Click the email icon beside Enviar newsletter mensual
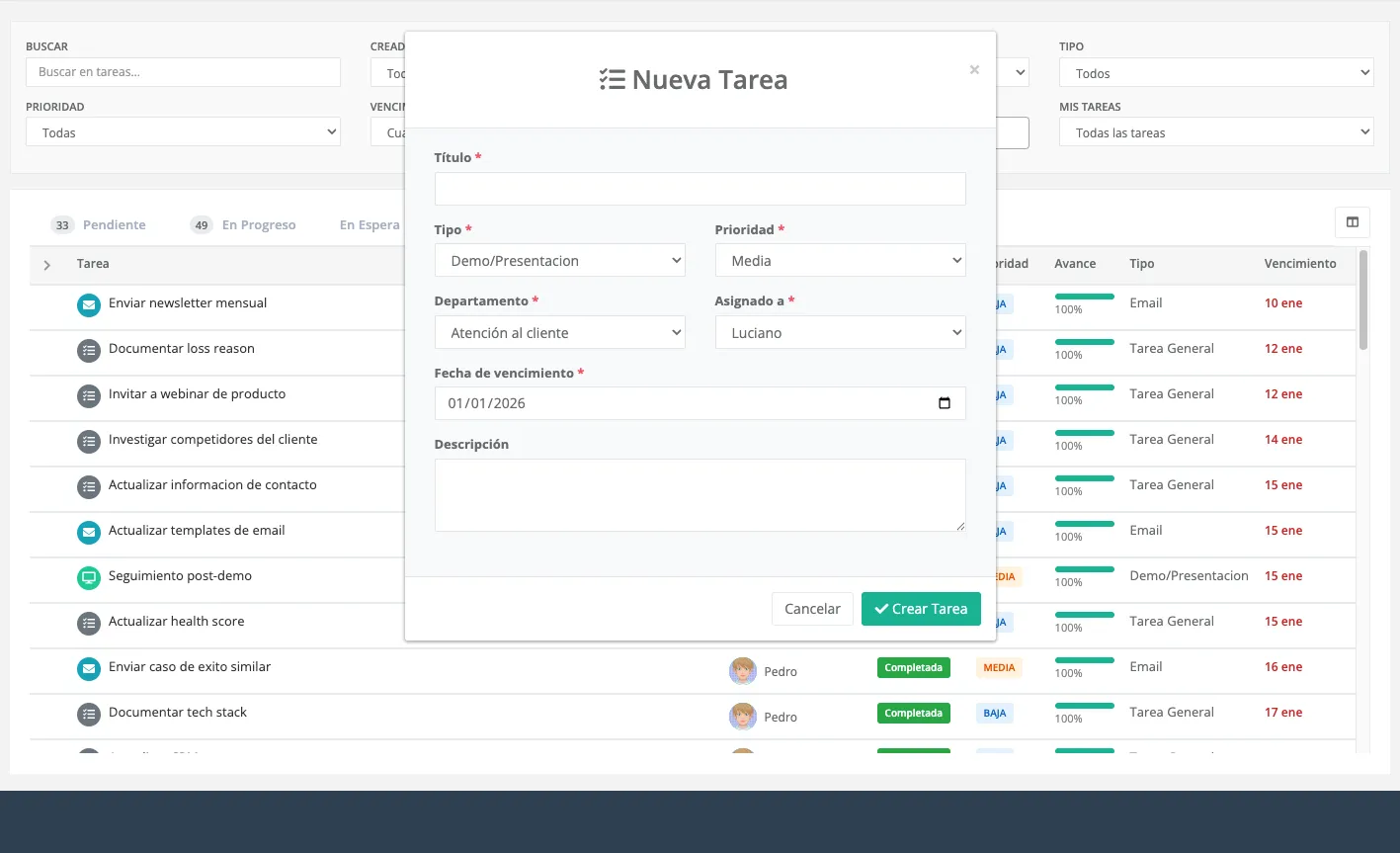Image resolution: width=1400 pixels, height=853 pixels. pyautogui.click(x=89, y=305)
